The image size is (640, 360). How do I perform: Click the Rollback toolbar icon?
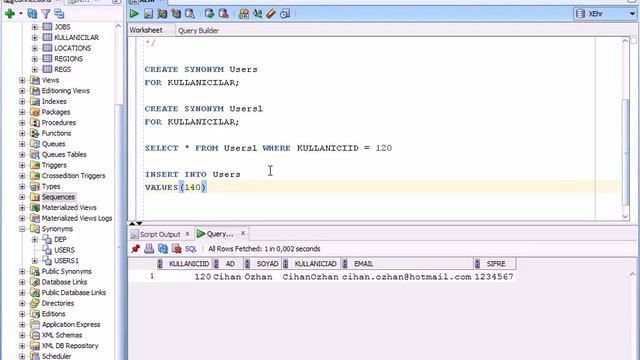[x=223, y=14]
